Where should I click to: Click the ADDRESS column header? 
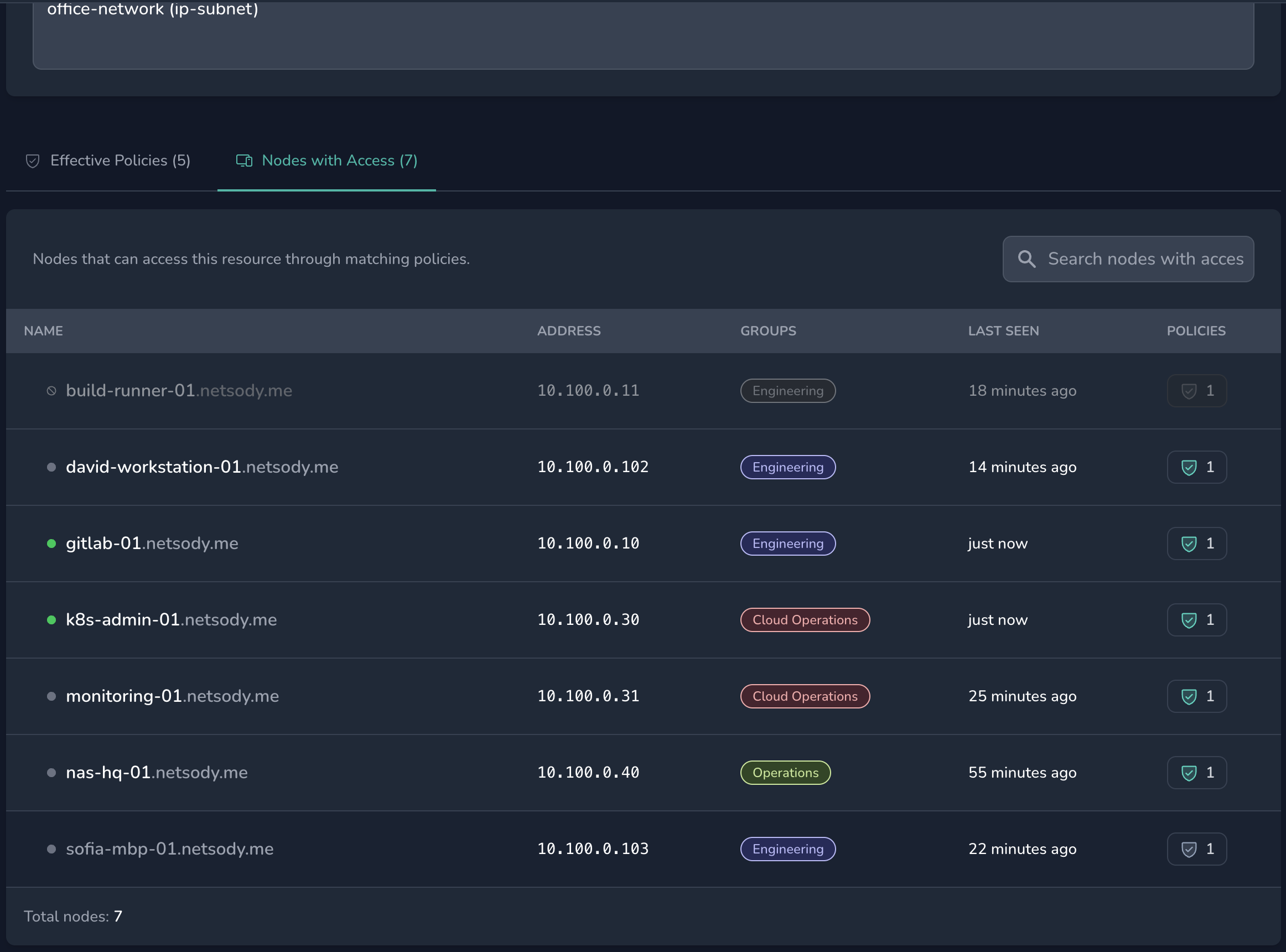pos(569,331)
